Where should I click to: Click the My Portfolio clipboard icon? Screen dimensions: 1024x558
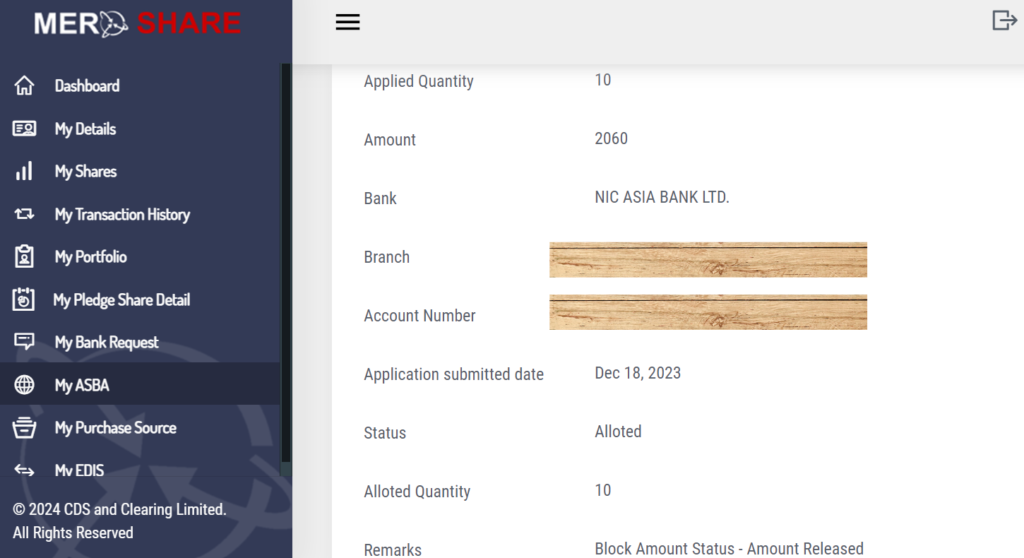point(24,257)
